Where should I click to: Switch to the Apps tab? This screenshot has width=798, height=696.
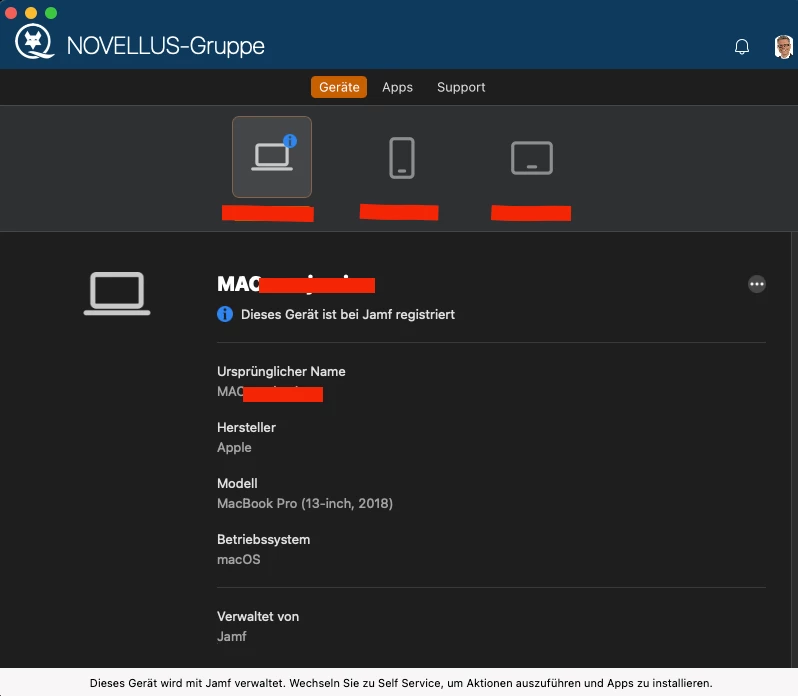coord(397,87)
